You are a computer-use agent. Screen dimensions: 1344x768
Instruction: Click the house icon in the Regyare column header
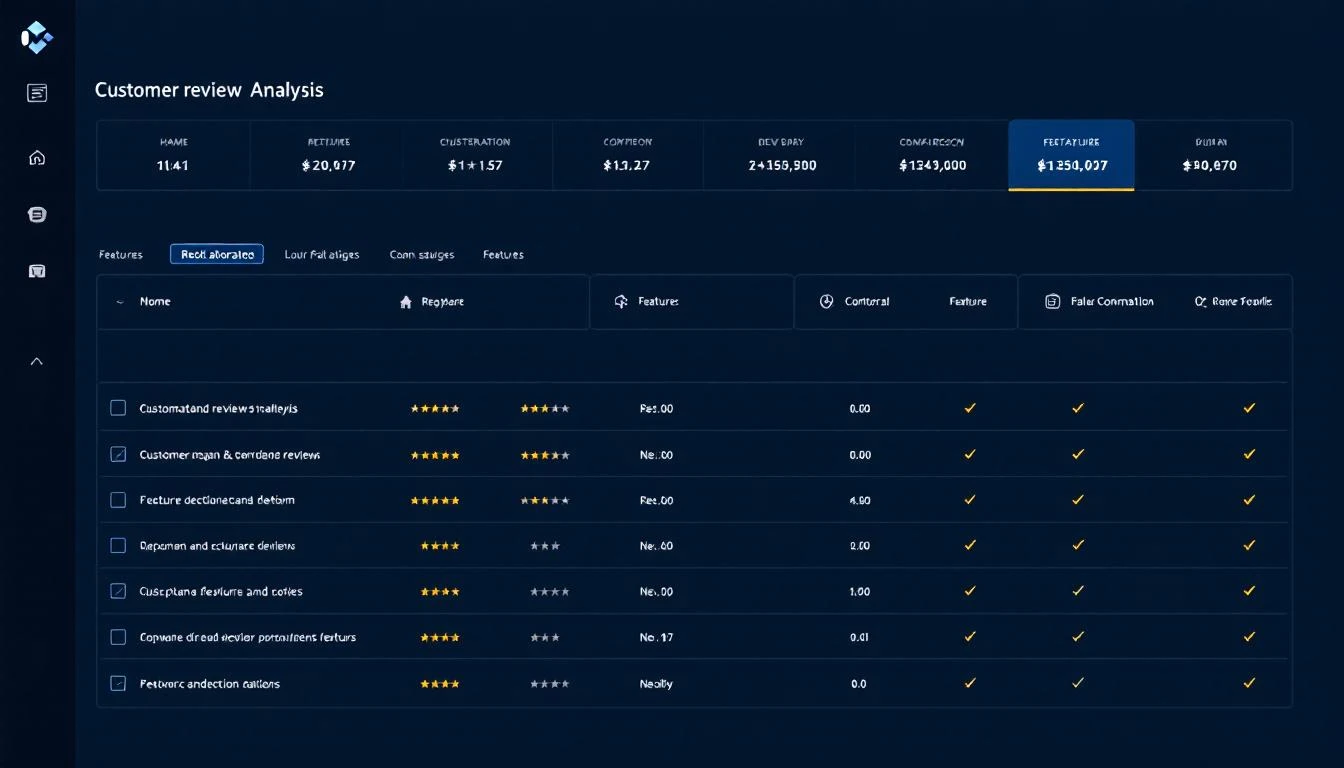coord(407,301)
